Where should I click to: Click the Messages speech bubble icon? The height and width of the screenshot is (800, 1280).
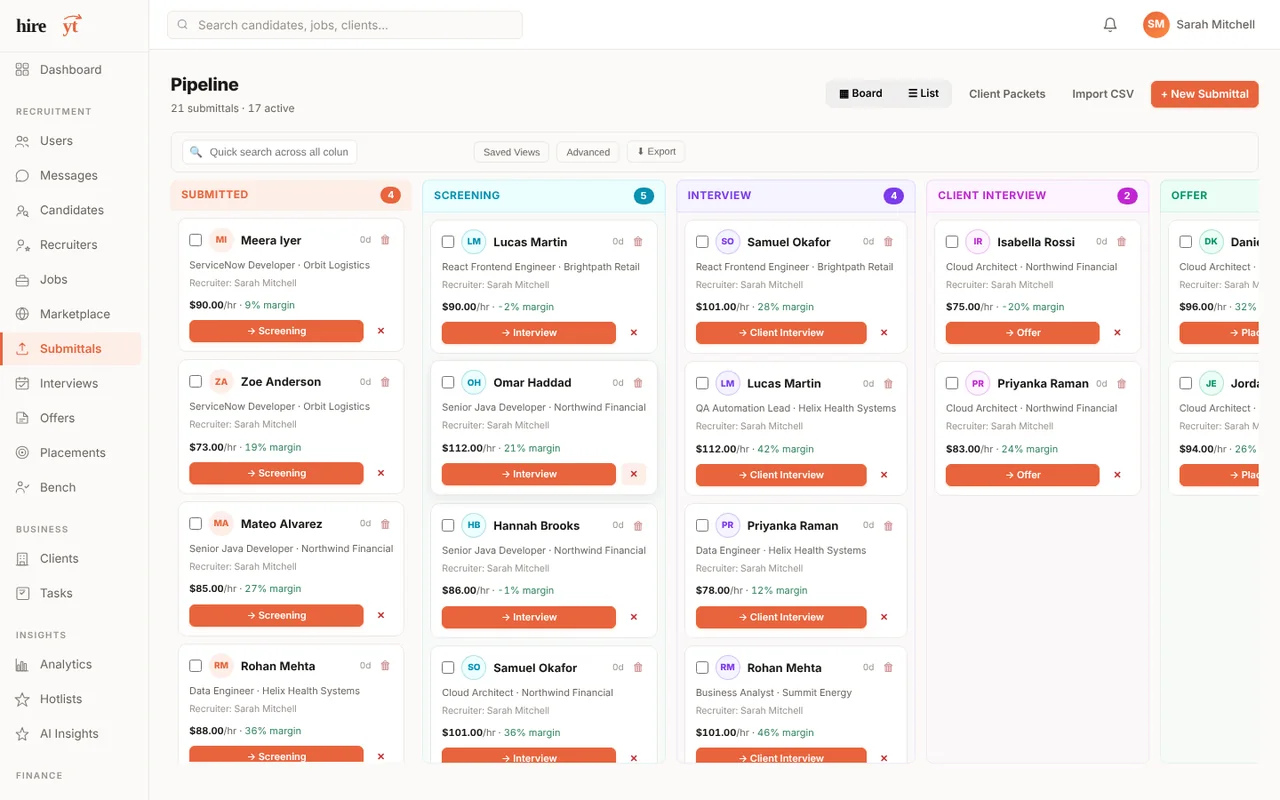pyautogui.click(x=23, y=175)
